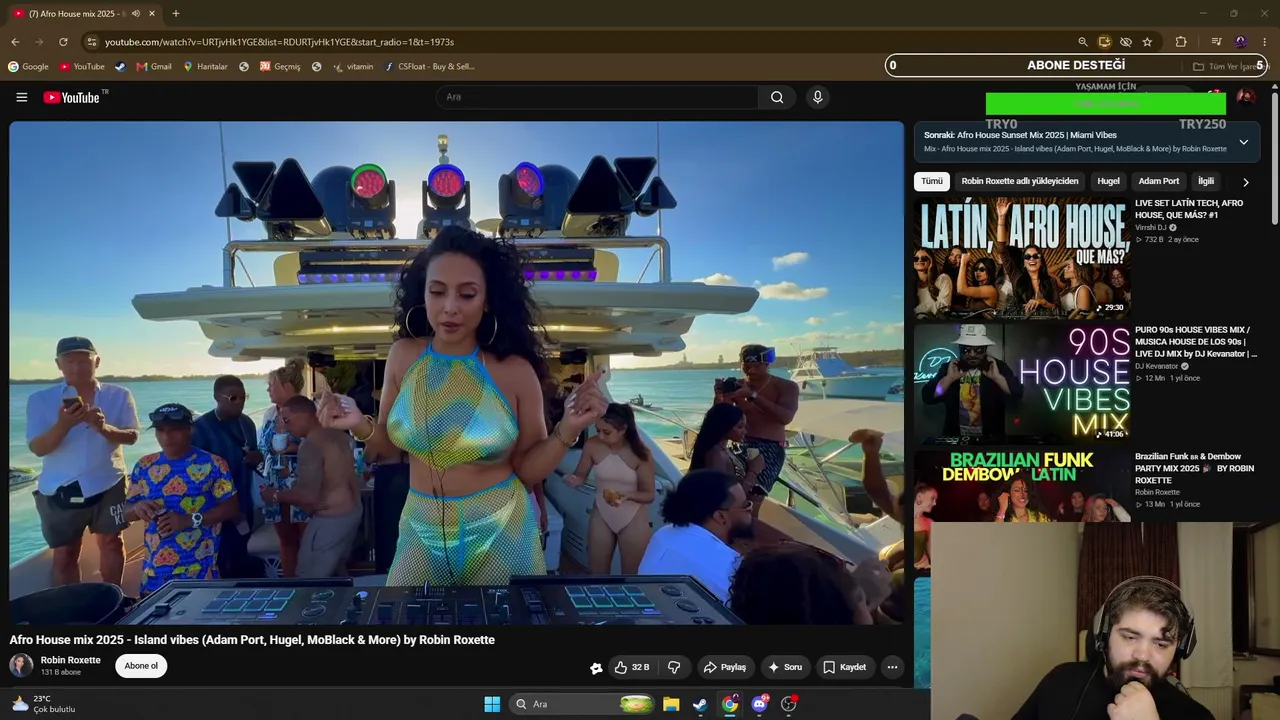The width and height of the screenshot is (1280, 720).
Task: Open the LIVE SET LATIN TECH video title
Action: (1189, 209)
